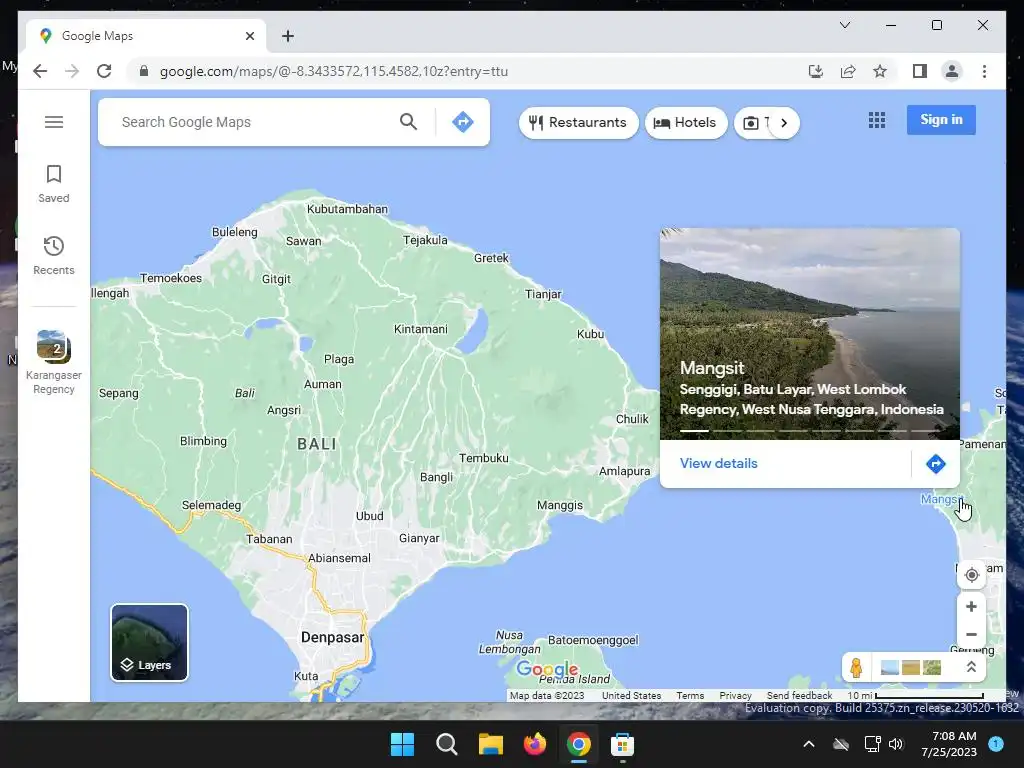The height and width of the screenshot is (768, 1024).
Task: Open Chrome's three-dot menu
Action: point(984,71)
